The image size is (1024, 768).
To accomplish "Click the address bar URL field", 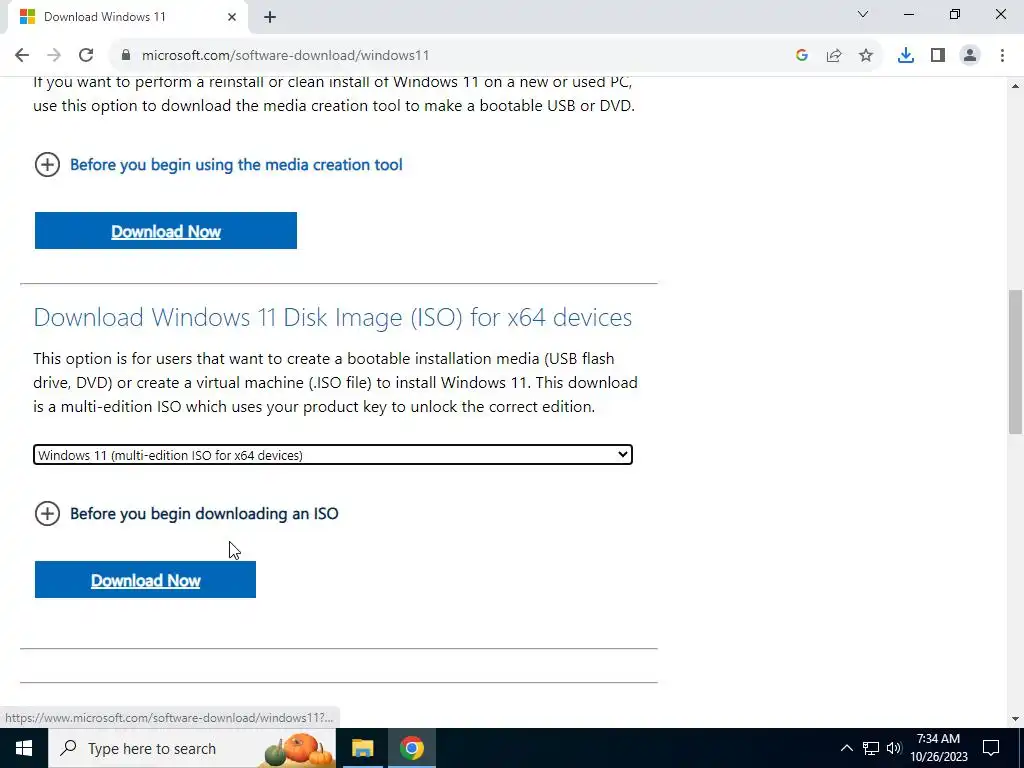I will (x=451, y=56).
